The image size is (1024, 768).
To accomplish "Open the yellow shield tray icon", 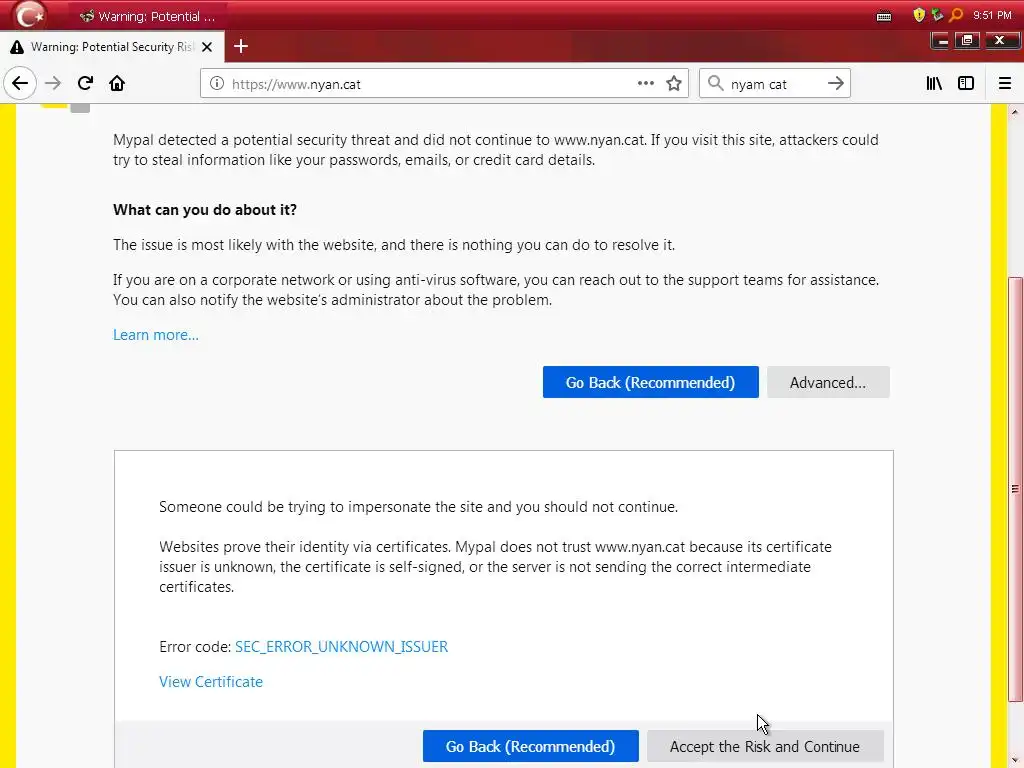I will pos(919,15).
